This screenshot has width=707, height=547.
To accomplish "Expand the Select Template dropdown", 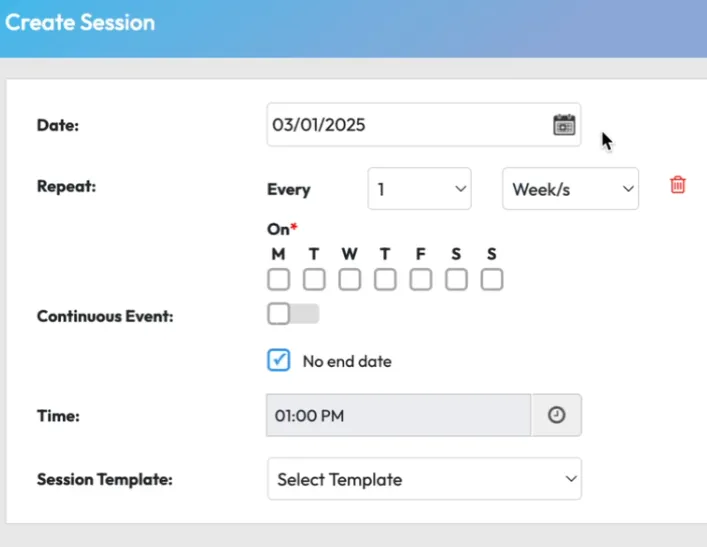I will click(424, 479).
